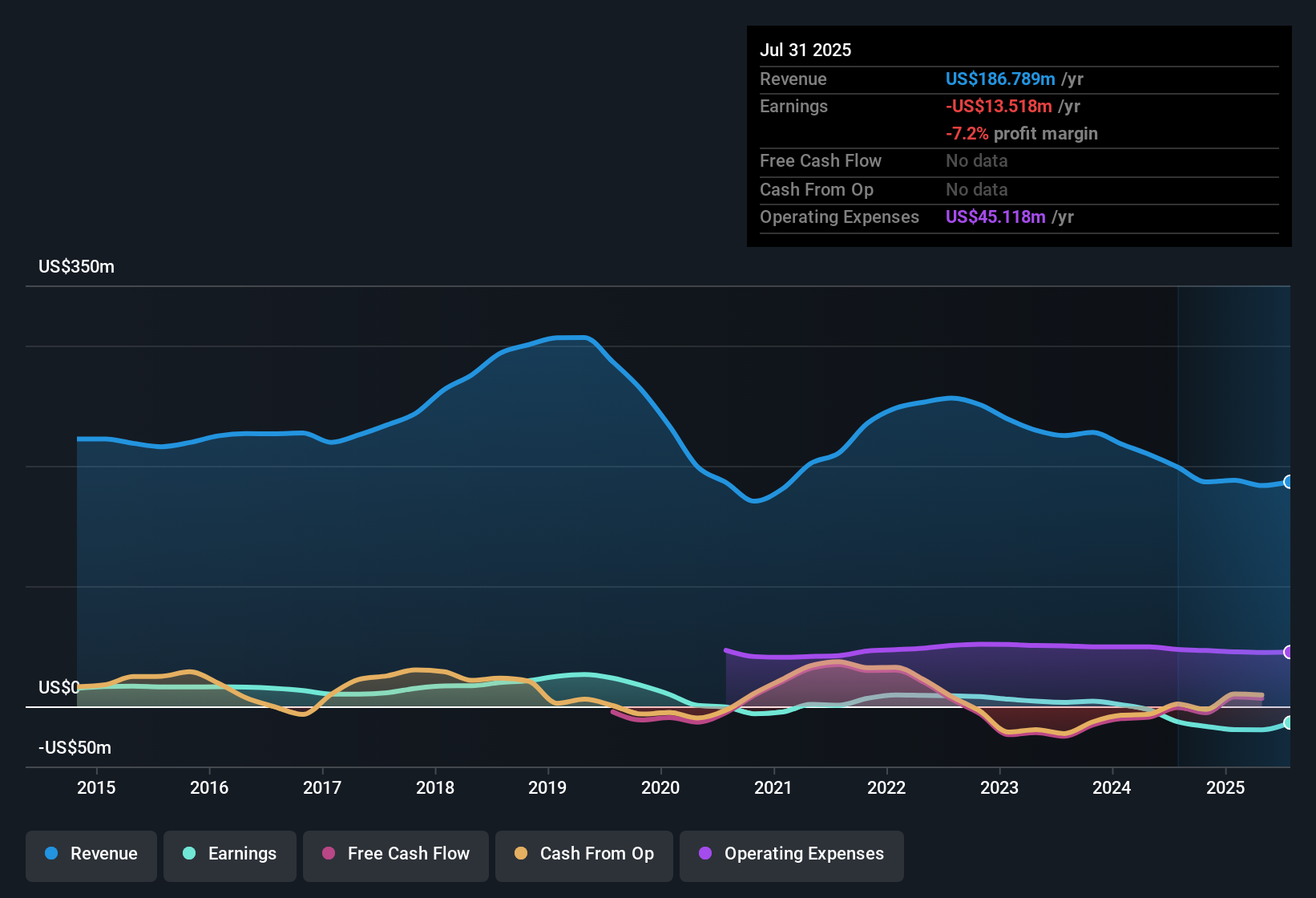Click the US$45.118m operating expenses value
This screenshot has height=898, width=1316.
click(x=995, y=216)
